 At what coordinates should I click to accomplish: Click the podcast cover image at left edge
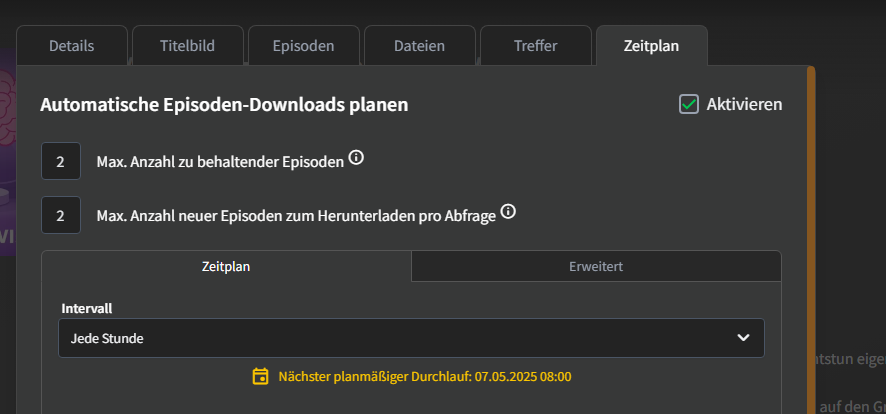coord(8,151)
